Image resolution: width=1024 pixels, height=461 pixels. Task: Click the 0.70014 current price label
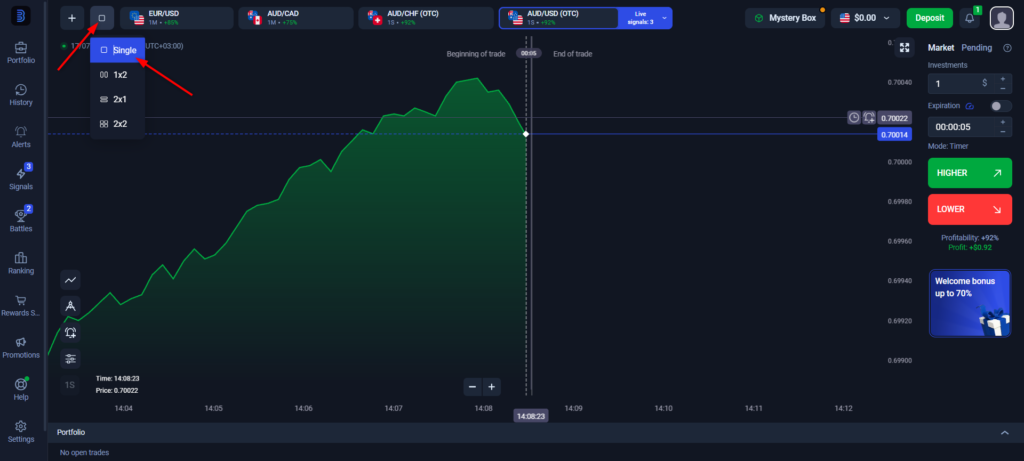point(894,134)
